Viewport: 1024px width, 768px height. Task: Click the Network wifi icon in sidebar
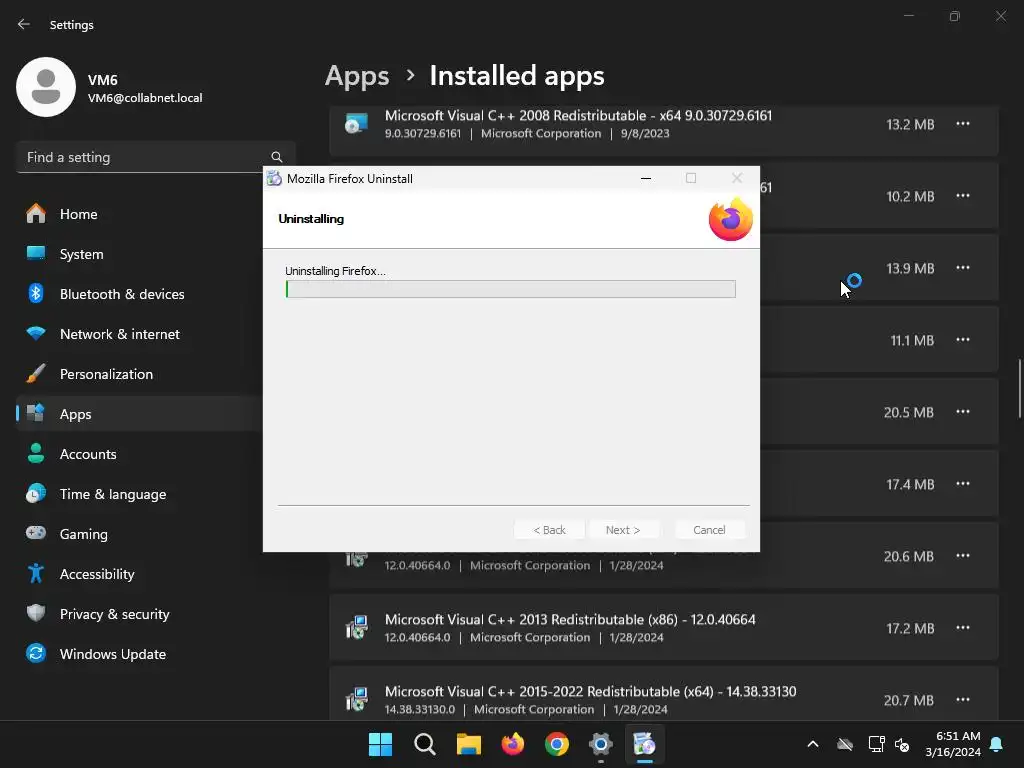pos(36,333)
